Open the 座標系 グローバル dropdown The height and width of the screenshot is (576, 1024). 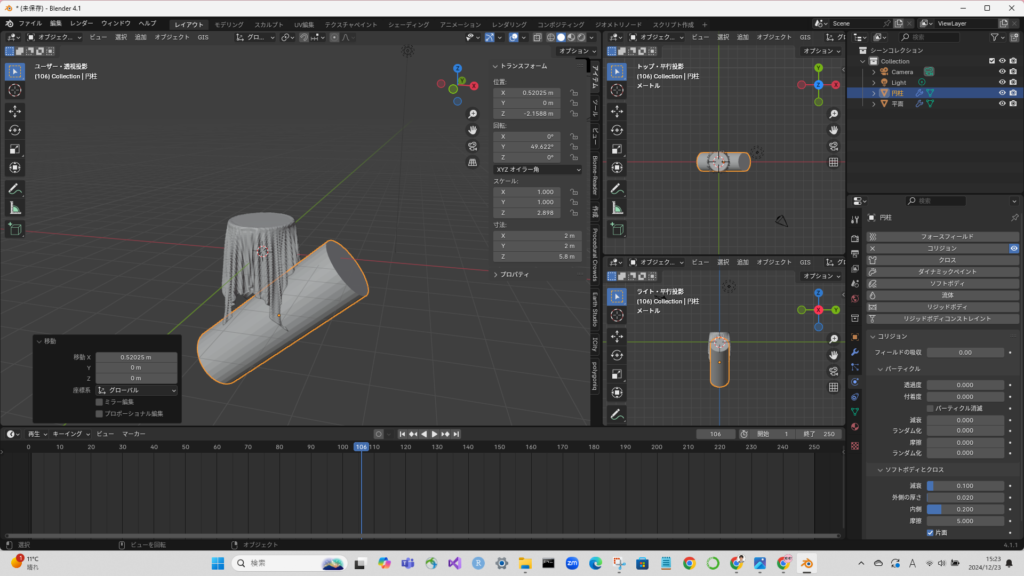(x=137, y=390)
